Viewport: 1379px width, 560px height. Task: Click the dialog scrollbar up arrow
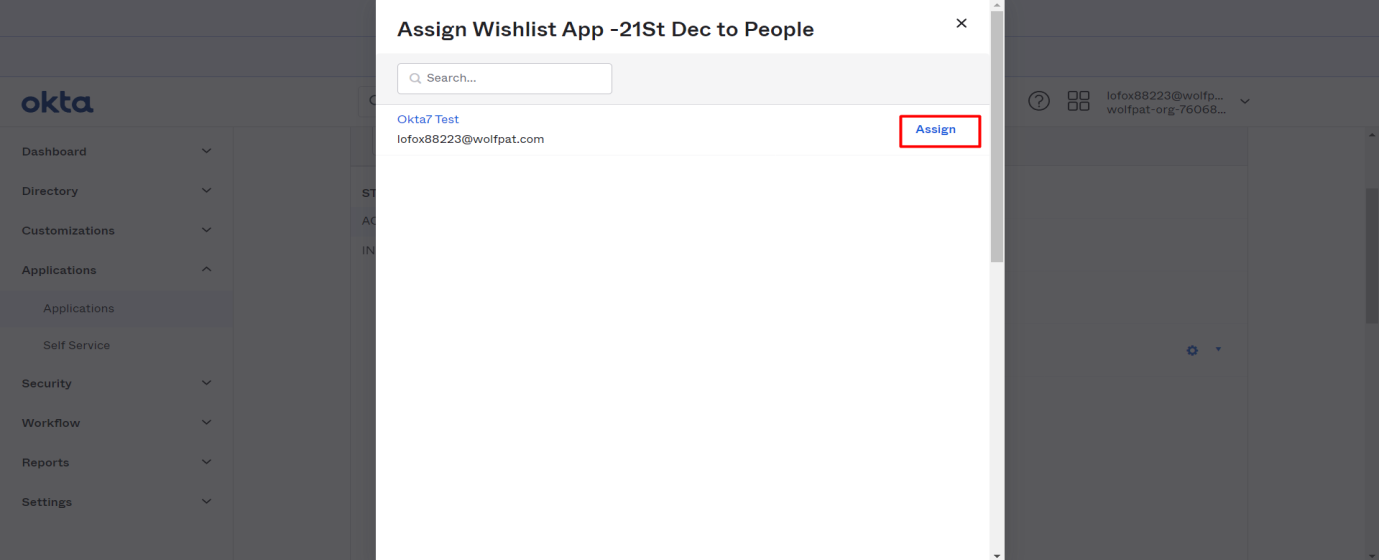click(997, 5)
